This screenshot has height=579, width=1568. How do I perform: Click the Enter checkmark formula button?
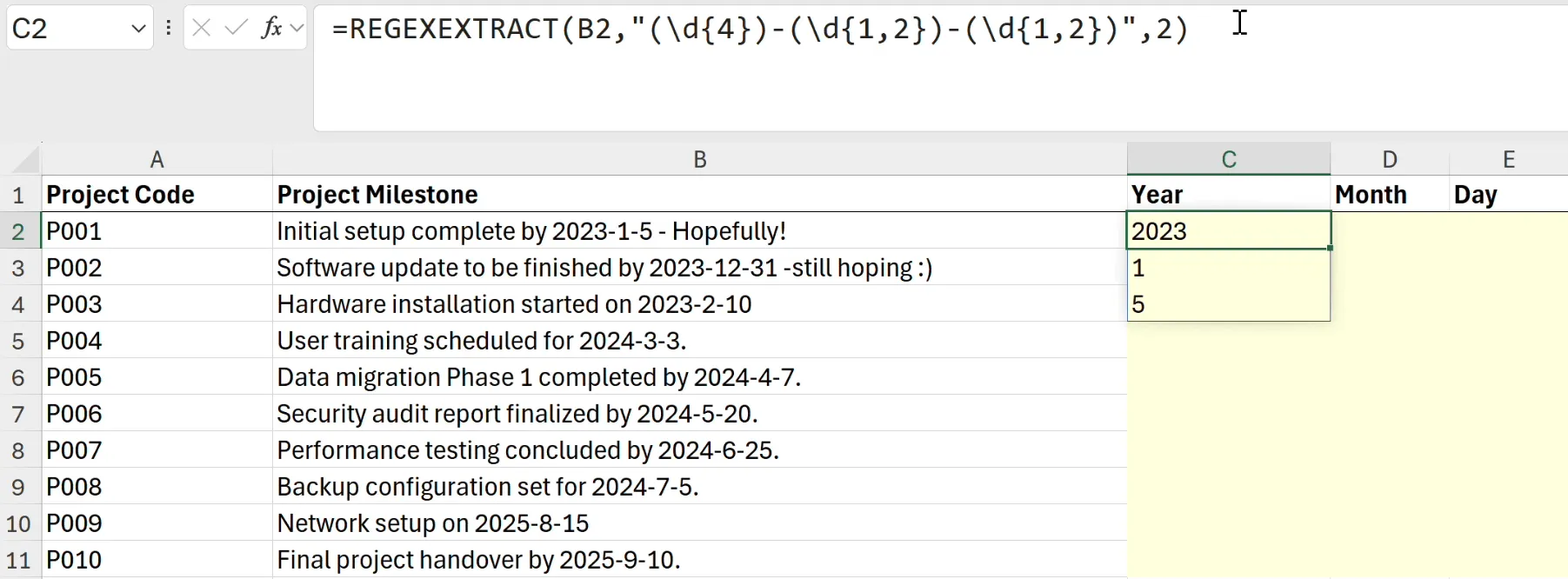[x=236, y=29]
